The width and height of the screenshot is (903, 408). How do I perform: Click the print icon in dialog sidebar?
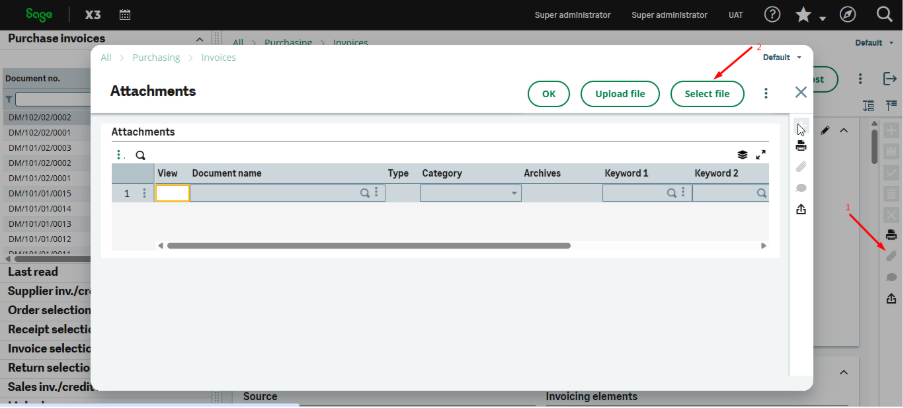[800, 146]
